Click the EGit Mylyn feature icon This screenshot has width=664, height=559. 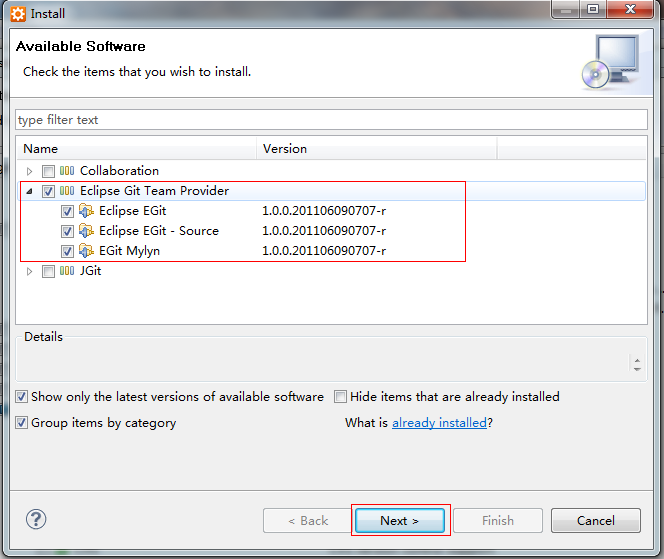[x=86, y=250]
